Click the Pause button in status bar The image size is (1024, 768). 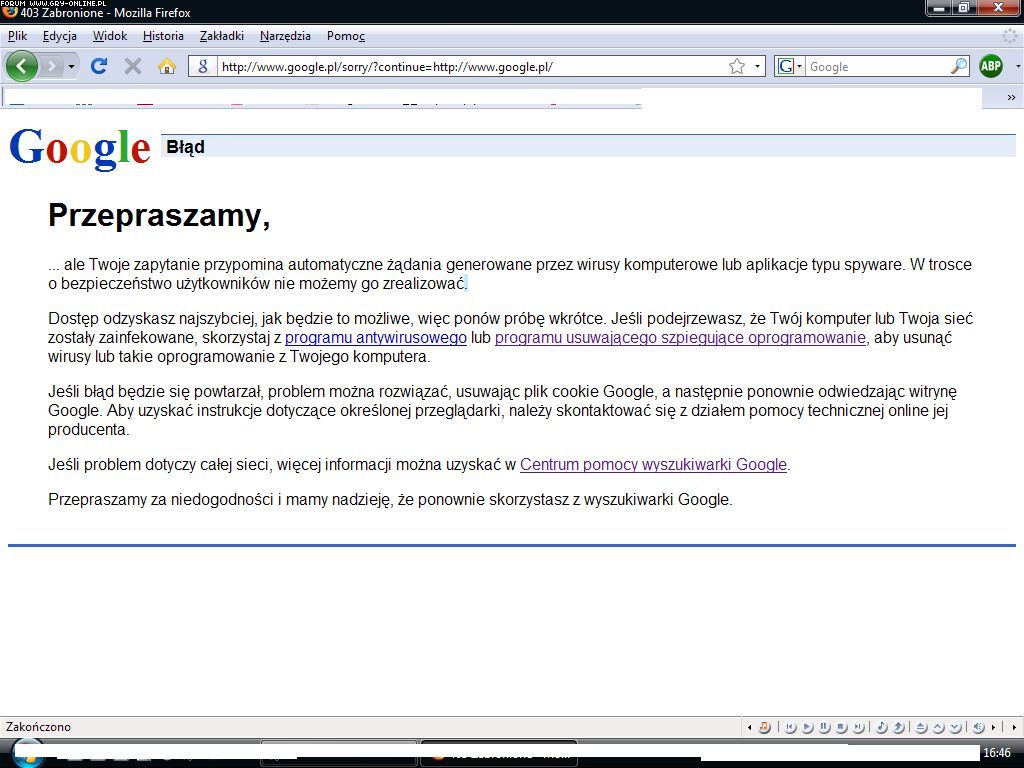click(x=824, y=727)
